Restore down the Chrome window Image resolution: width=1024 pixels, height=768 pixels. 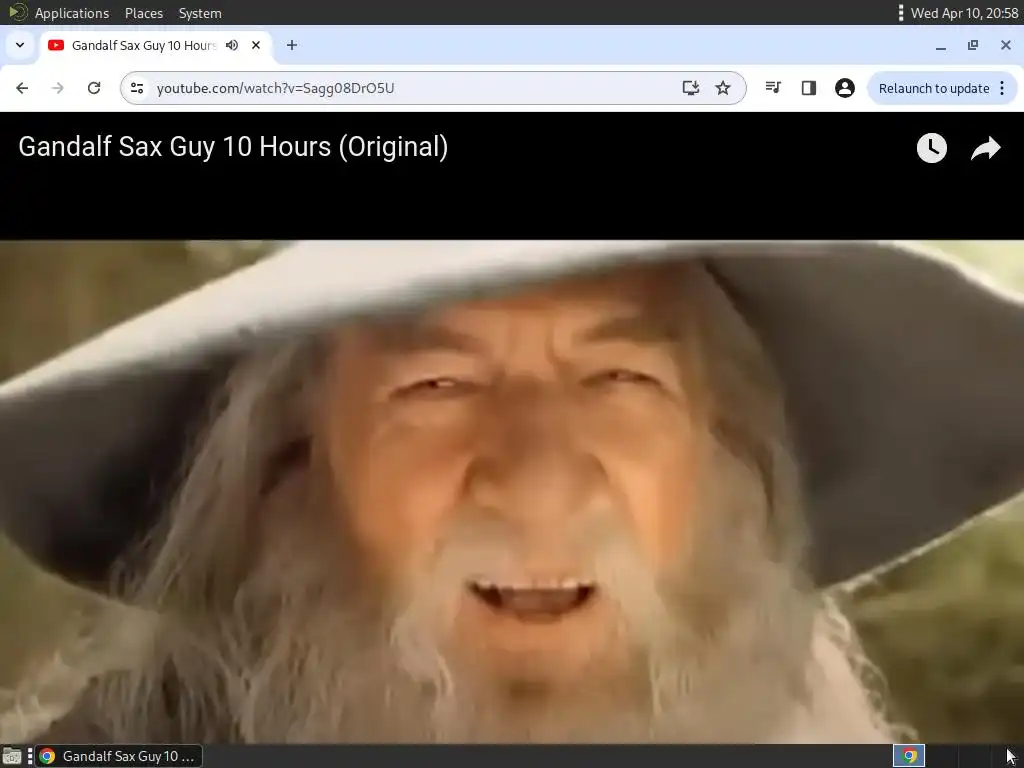(x=973, y=45)
